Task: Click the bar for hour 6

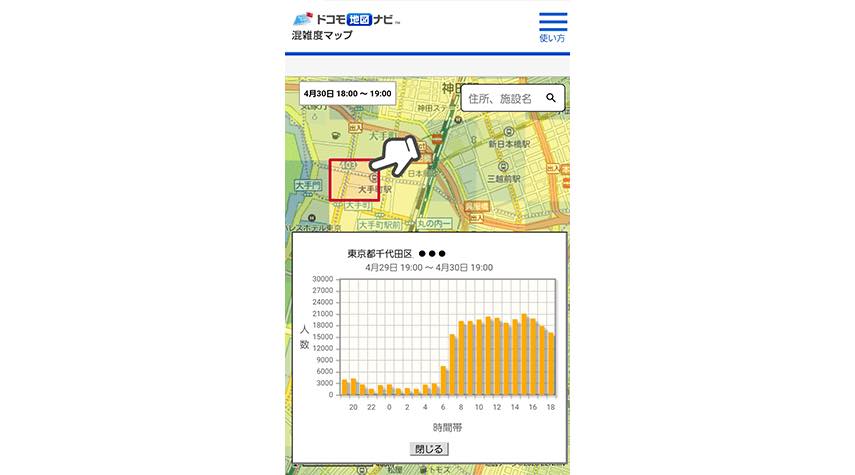Action: [x=444, y=380]
